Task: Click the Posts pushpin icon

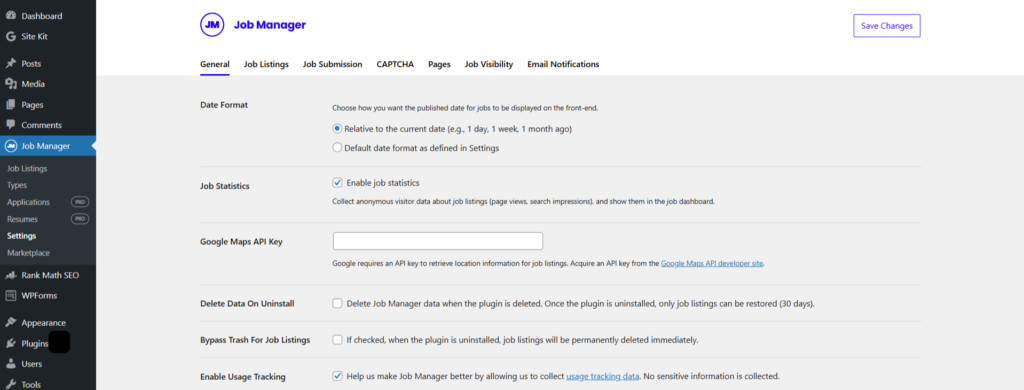Action: 10,63
